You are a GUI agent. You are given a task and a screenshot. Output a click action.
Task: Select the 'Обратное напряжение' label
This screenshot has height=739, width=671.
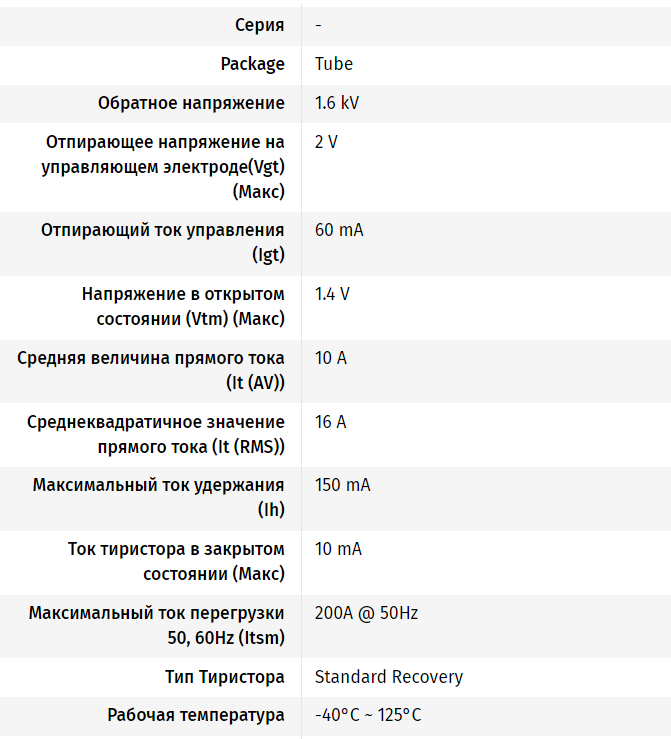[191, 103]
